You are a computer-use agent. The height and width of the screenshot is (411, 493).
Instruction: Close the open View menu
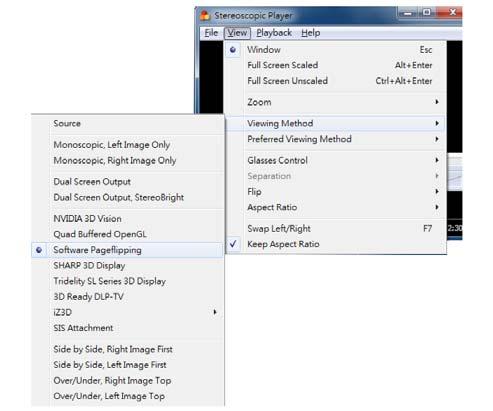tap(237, 33)
